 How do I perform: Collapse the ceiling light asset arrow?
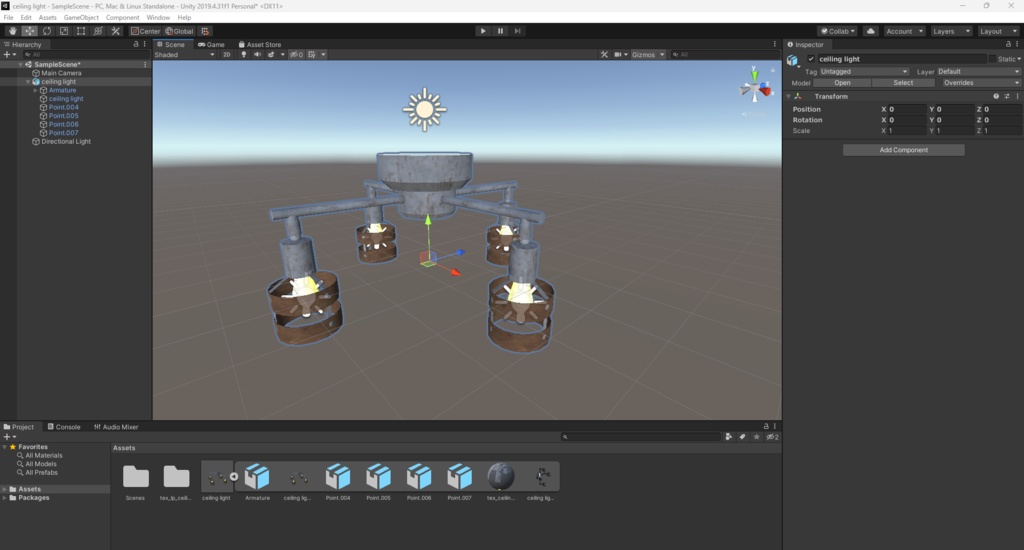tap(233, 476)
